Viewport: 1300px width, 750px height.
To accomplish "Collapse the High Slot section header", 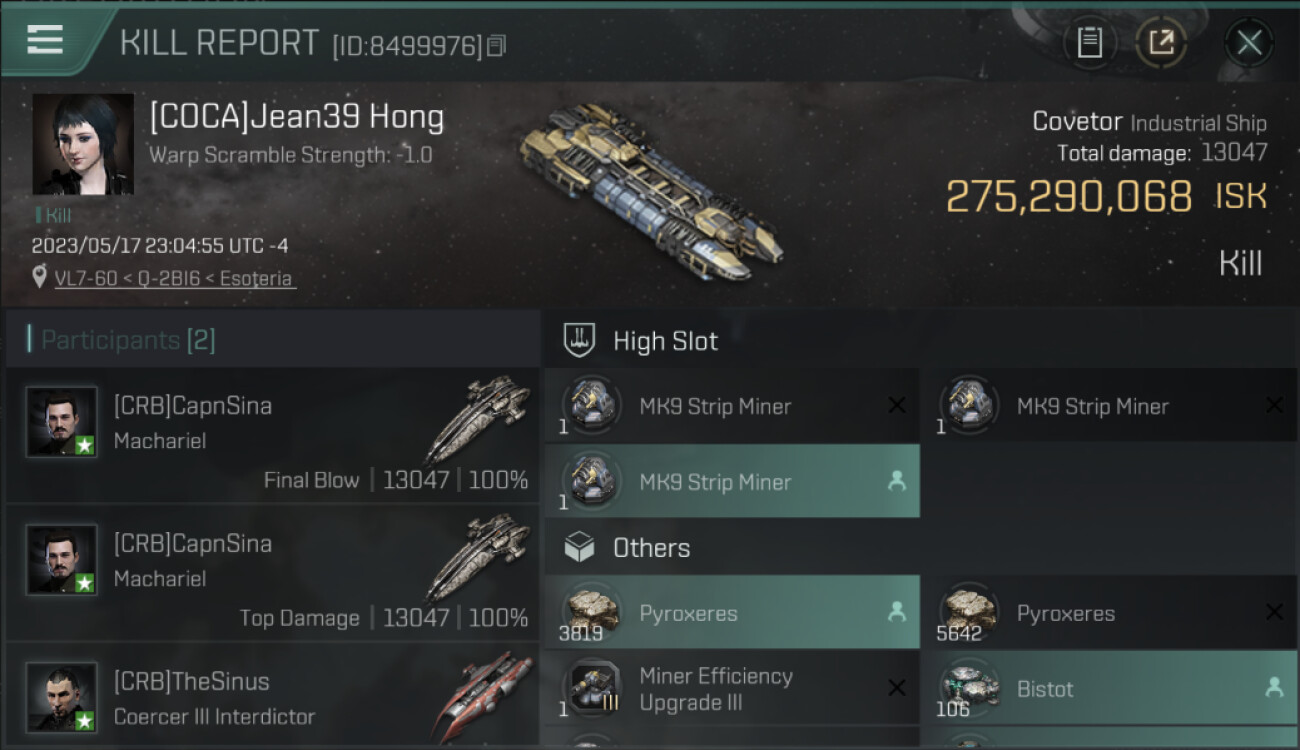I will pyautogui.click(x=921, y=341).
